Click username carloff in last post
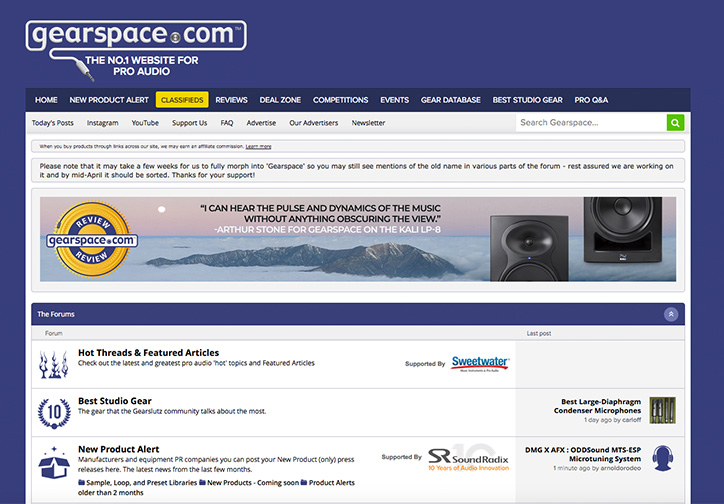 (631, 420)
